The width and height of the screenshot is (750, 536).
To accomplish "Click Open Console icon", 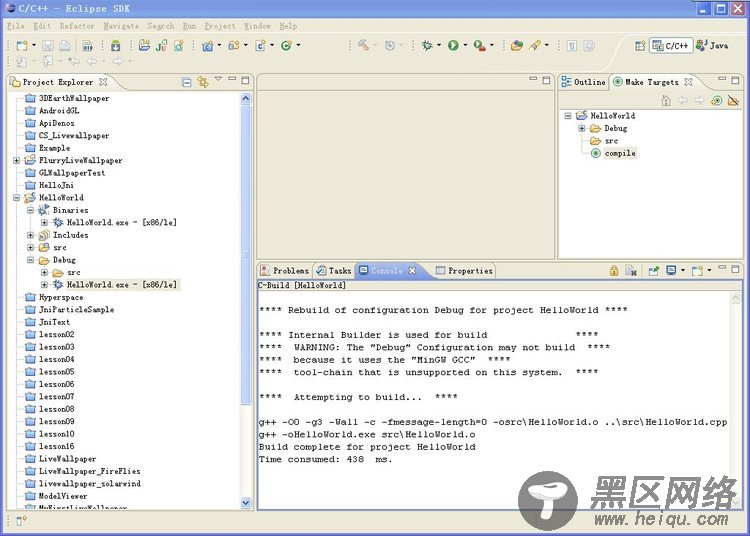I will tap(697, 271).
